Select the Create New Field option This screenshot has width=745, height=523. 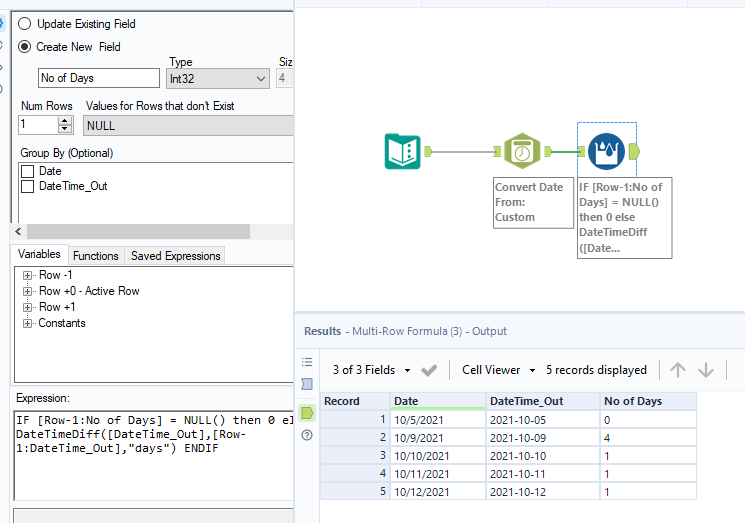pos(25,46)
